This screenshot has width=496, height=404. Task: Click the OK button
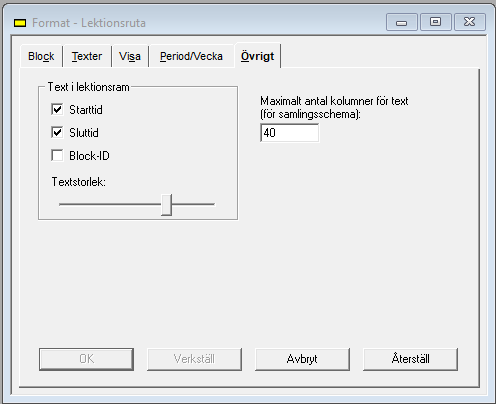pyautogui.click(x=86, y=359)
